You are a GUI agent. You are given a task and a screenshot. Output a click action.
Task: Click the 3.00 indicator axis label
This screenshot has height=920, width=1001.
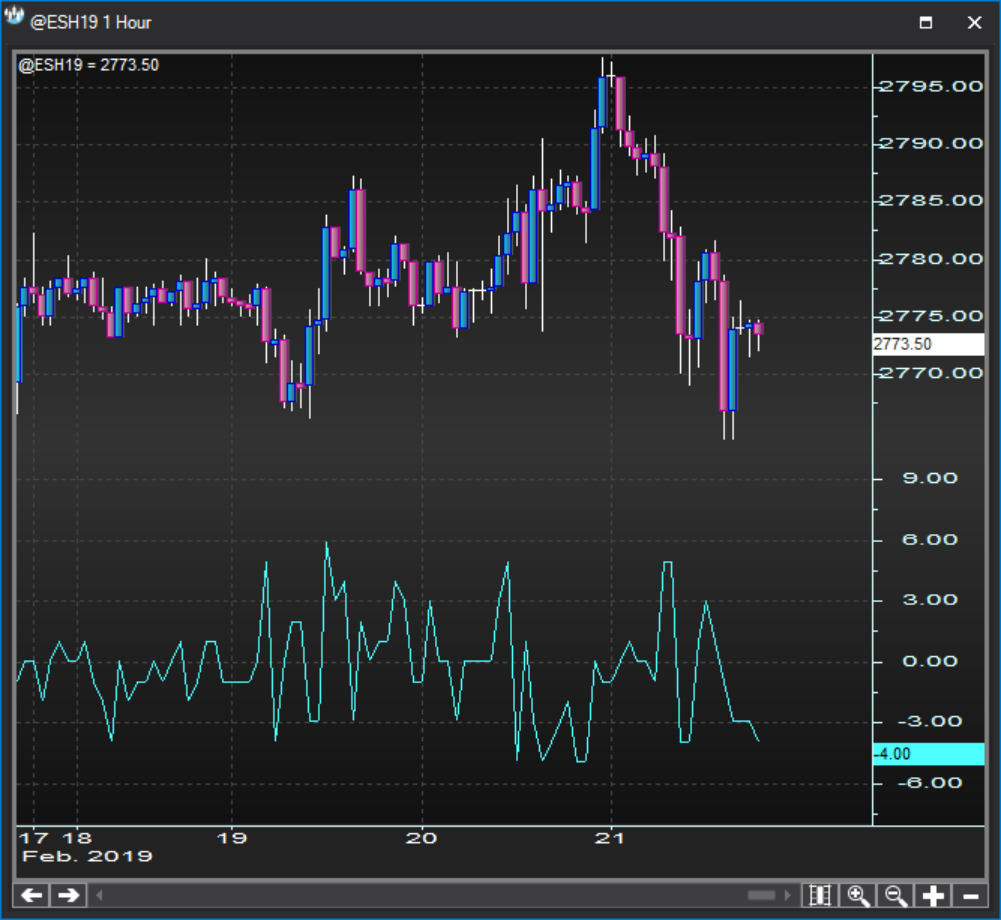click(930, 600)
